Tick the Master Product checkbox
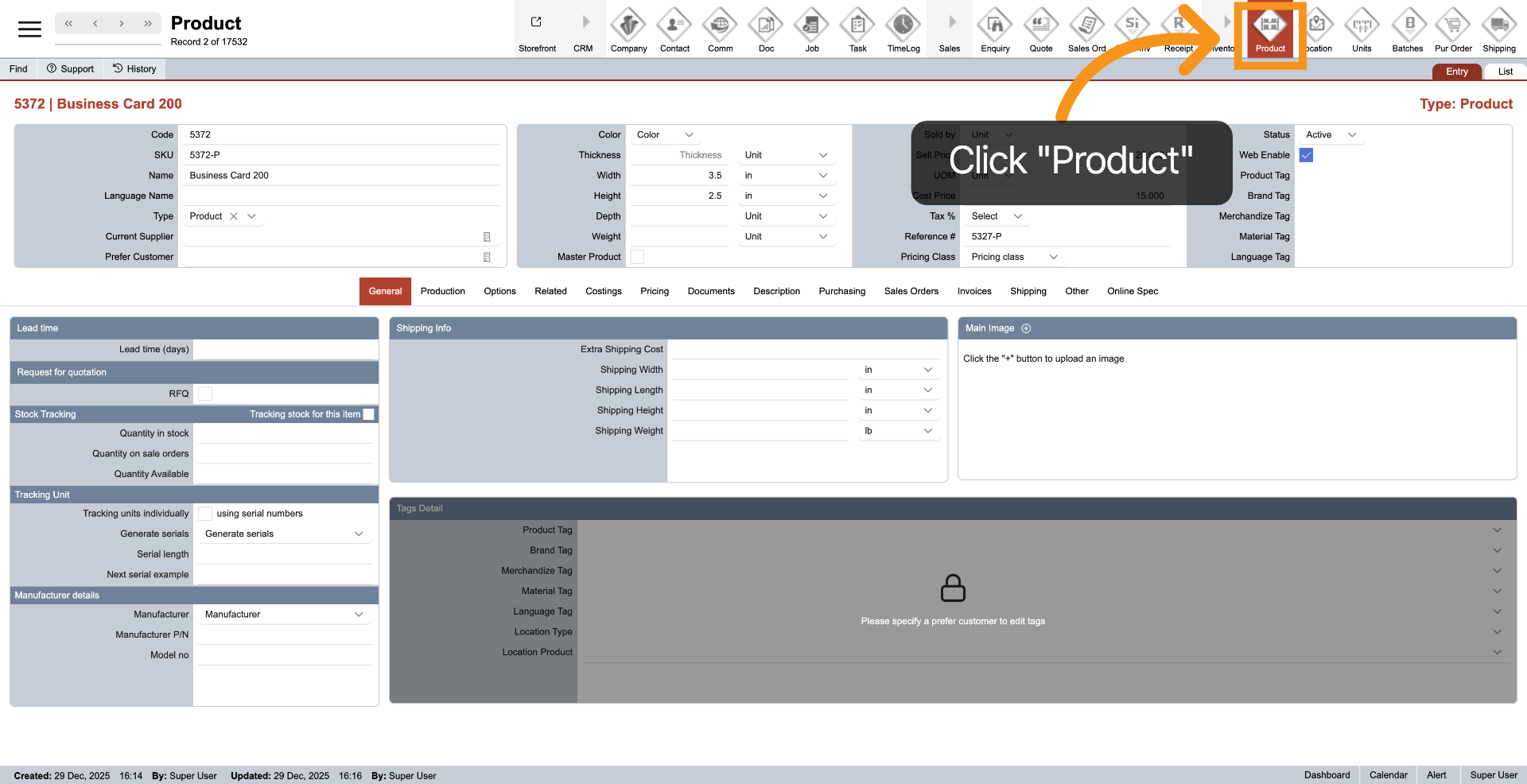Viewport: 1527px width, 784px height. [637, 257]
